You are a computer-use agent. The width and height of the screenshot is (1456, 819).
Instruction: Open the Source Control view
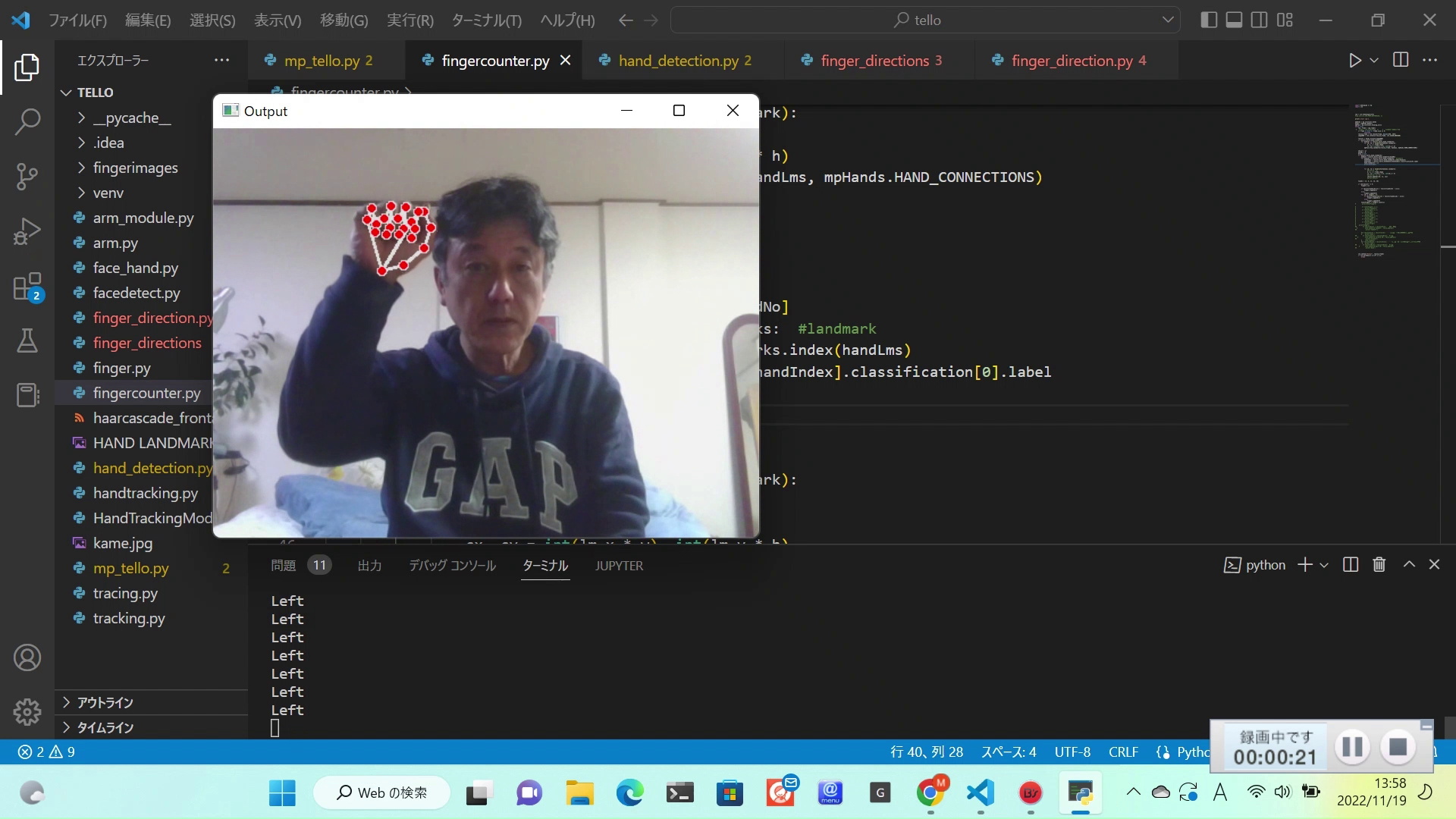(x=27, y=177)
